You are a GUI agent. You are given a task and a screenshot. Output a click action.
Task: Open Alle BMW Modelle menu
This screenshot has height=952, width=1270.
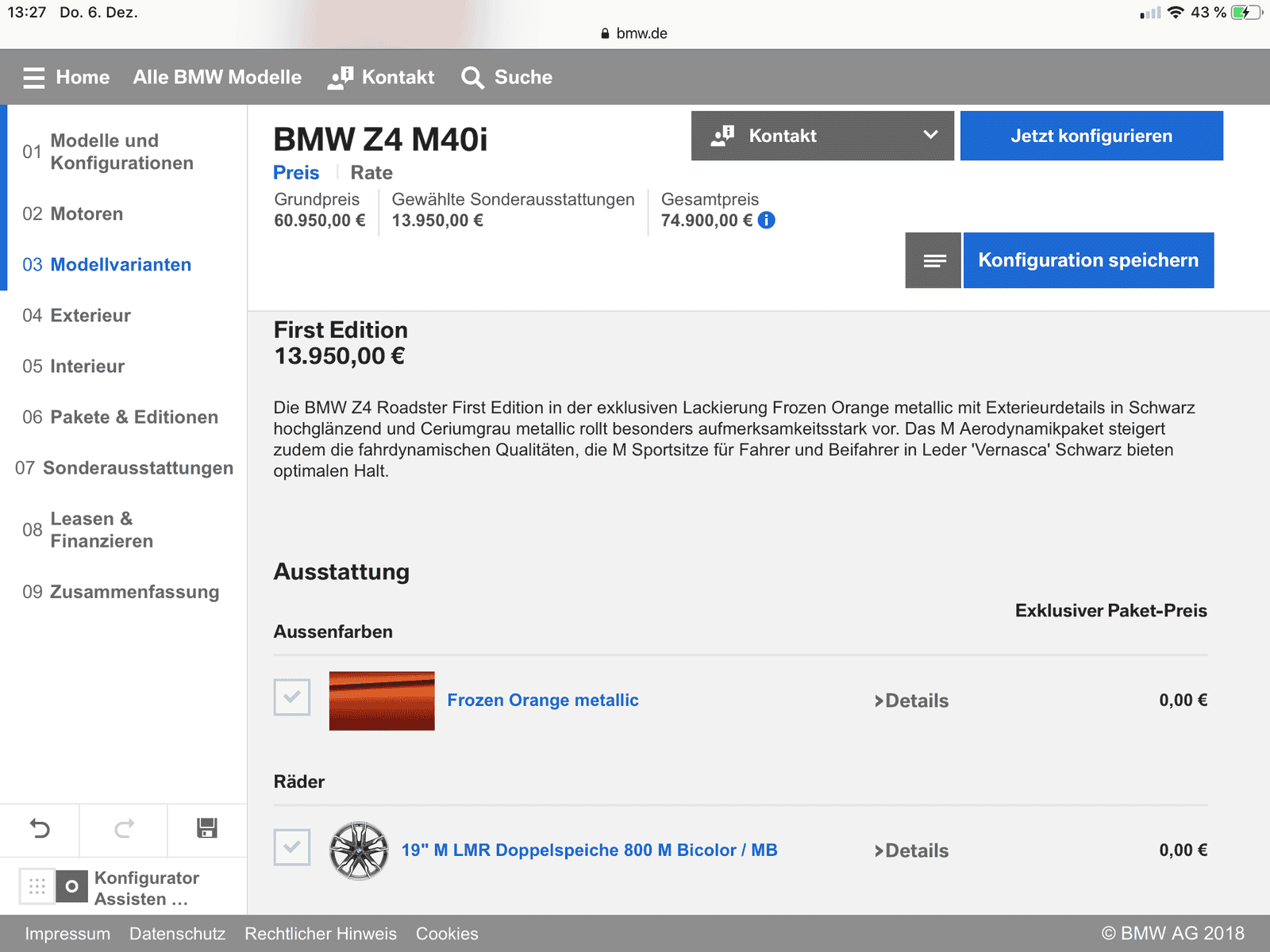coord(217,77)
